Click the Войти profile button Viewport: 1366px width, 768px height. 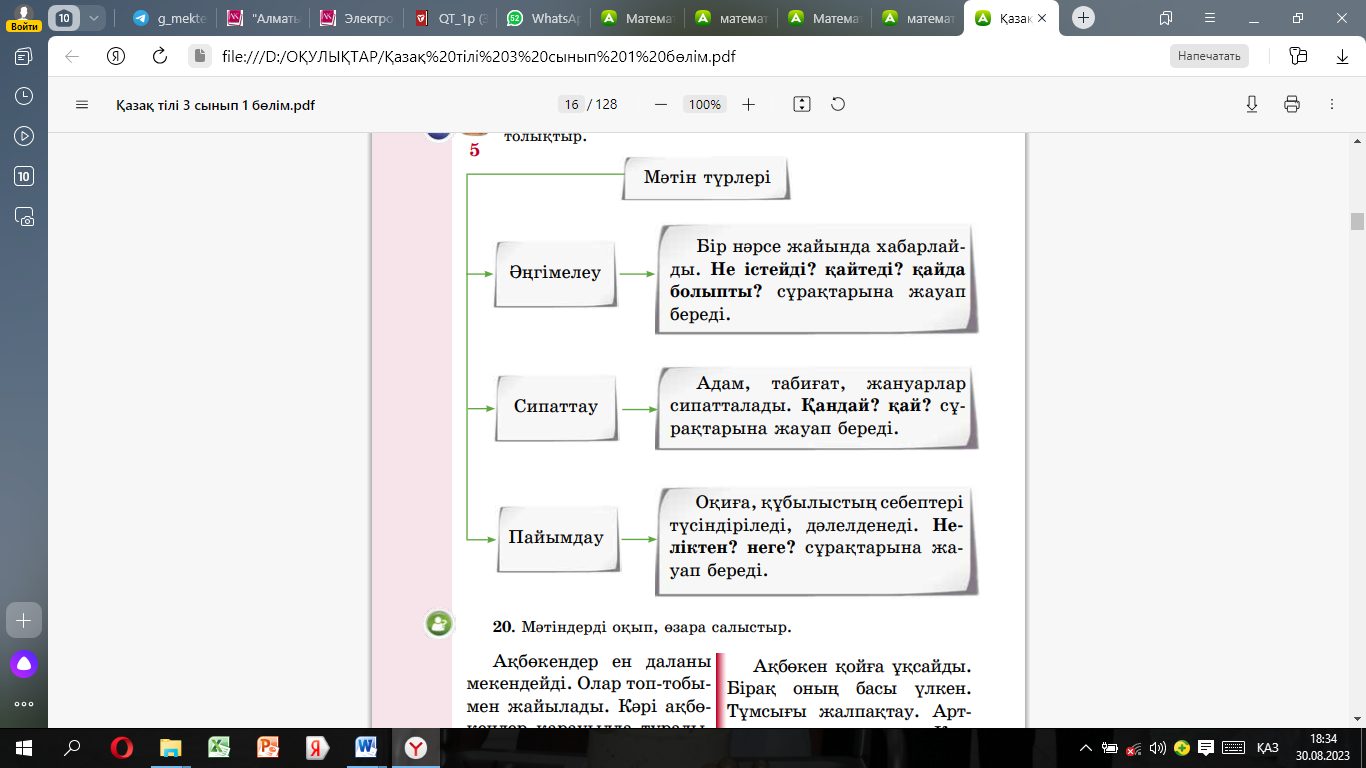click(24, 18)
